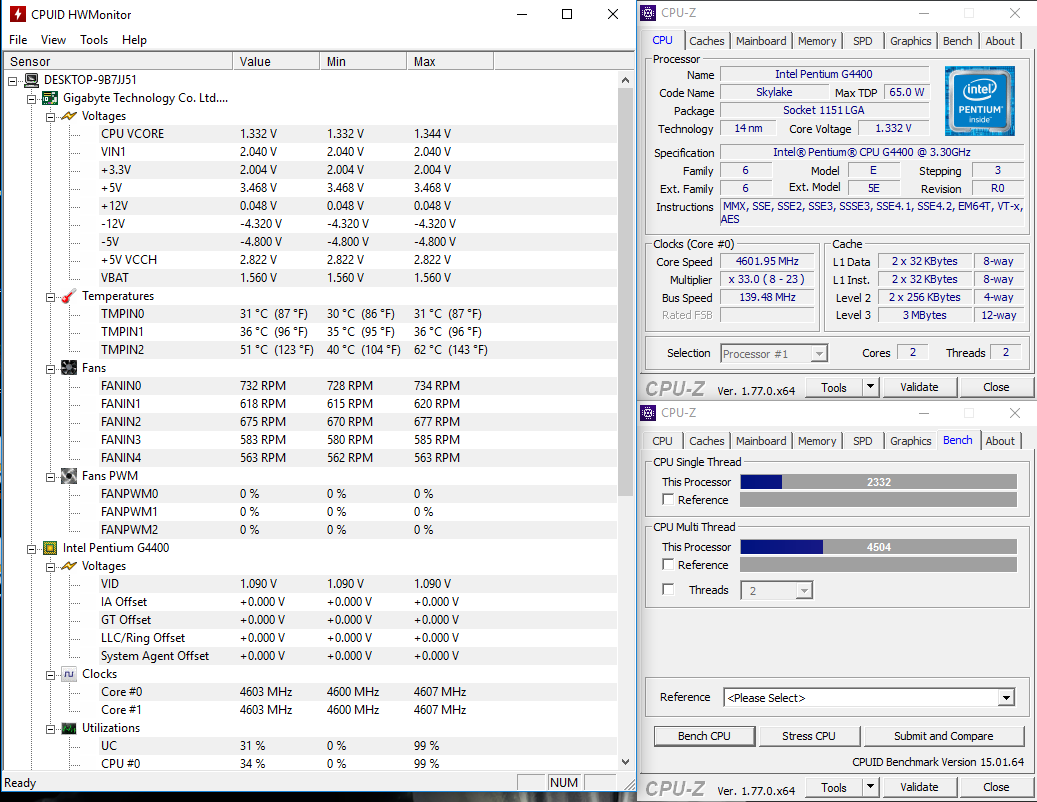The width and height of the screenshot is (1037, 802).
Task: Open the Threads count dropdown
Action: click(804, 590)
